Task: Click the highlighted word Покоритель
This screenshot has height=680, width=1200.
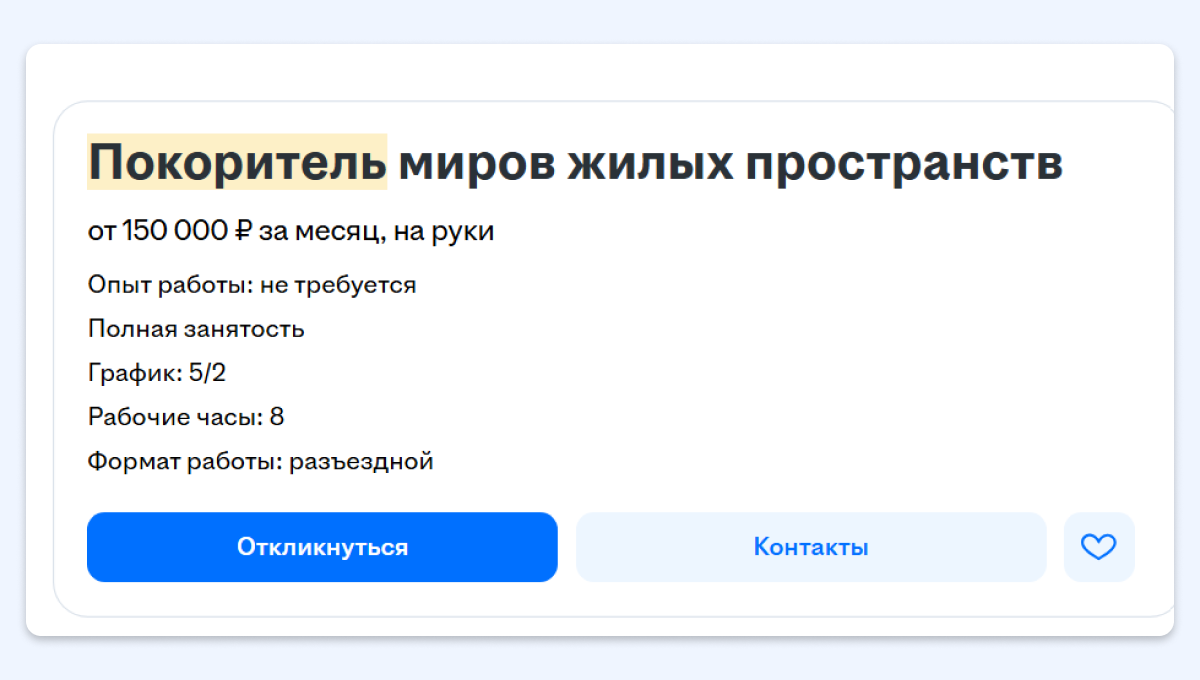Action: pos(237,163)
